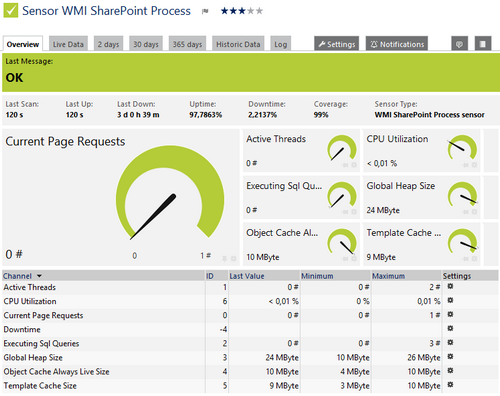The image size is (500, 396).
Task: Open the Notifications tab
Action: click(x=397, y=44)
